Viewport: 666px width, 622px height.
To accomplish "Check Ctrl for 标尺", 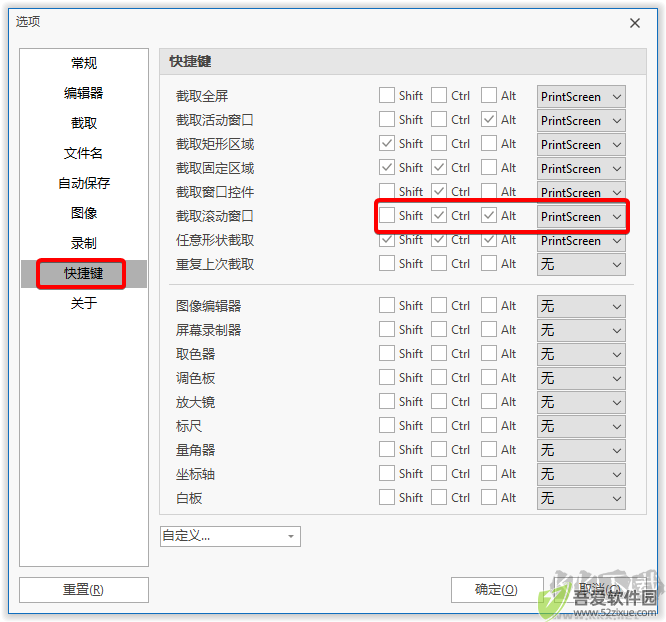I will [x=439, y=425].
